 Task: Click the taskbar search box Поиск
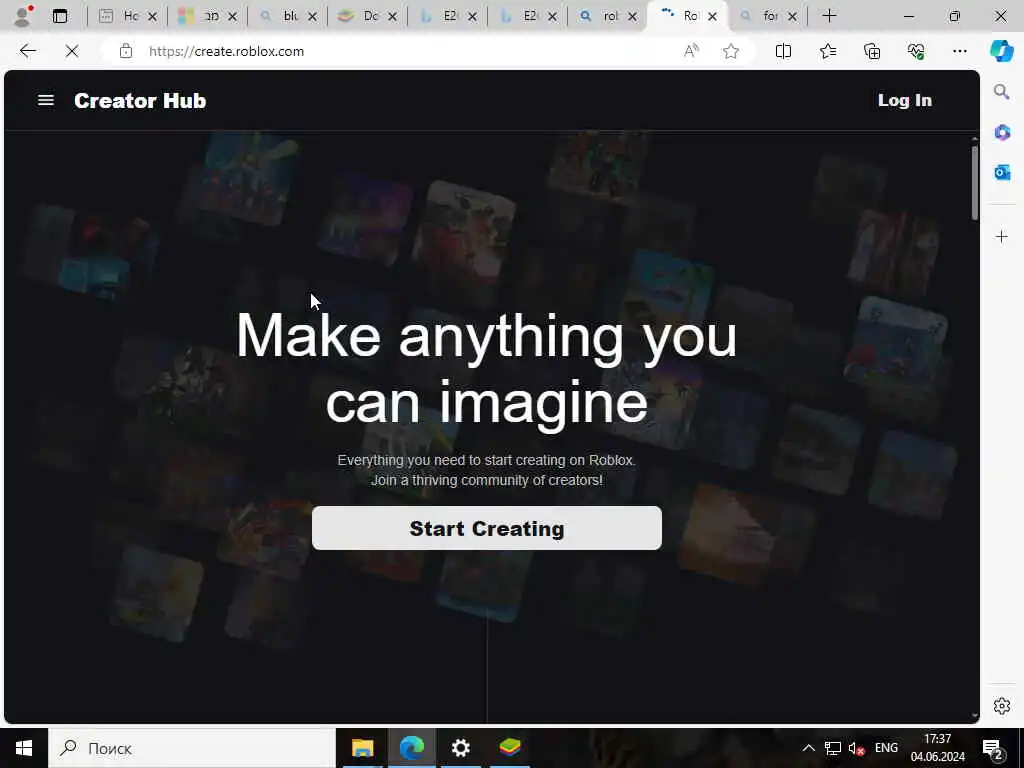pos(192,748)
